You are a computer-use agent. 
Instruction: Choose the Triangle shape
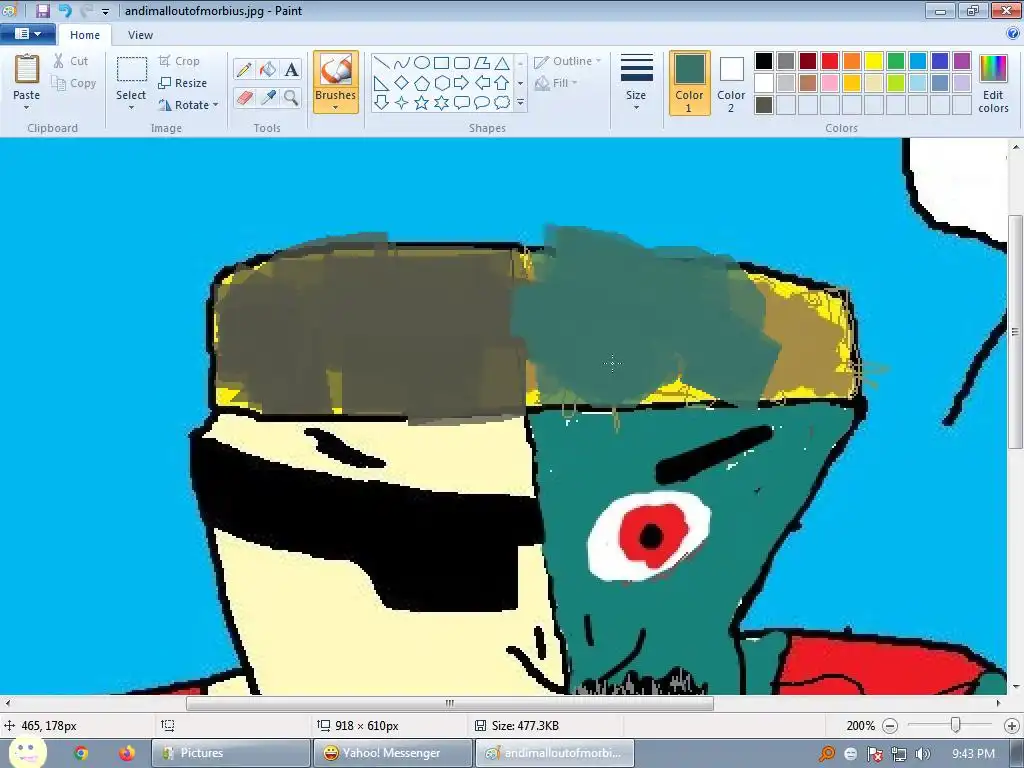(x=502, y=63)
